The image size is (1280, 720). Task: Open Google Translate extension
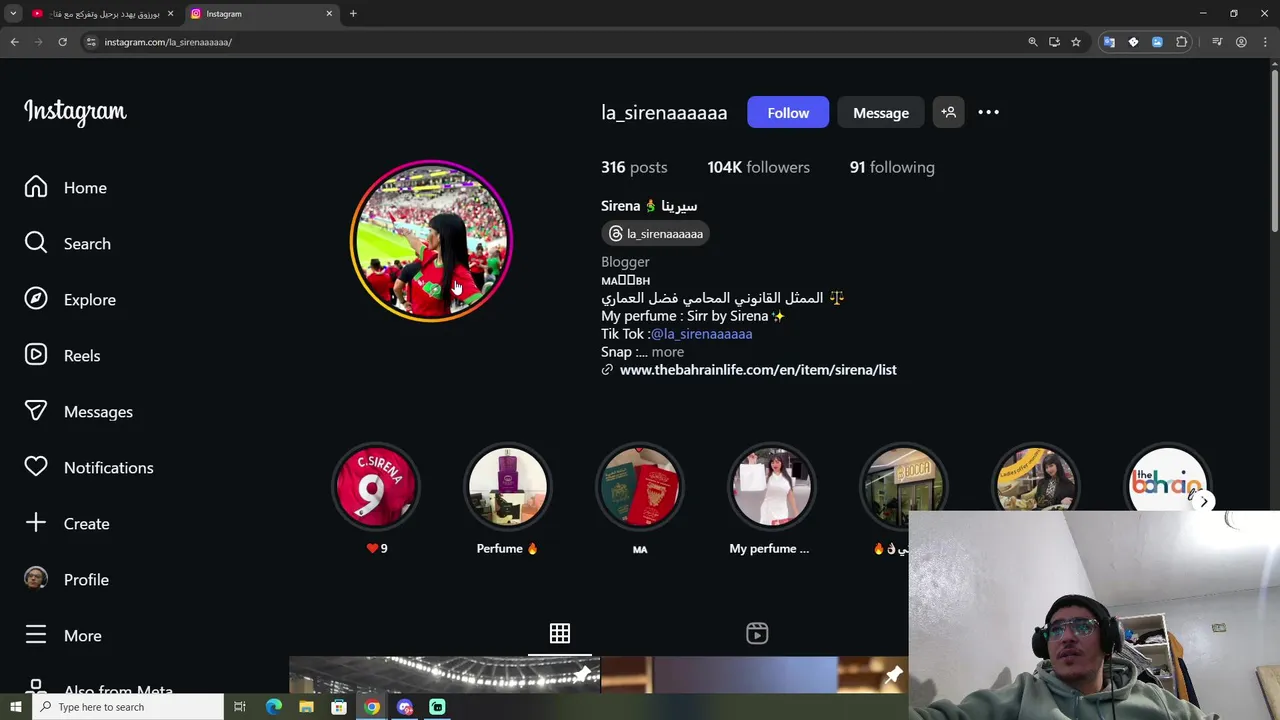tap(1109, 42)
